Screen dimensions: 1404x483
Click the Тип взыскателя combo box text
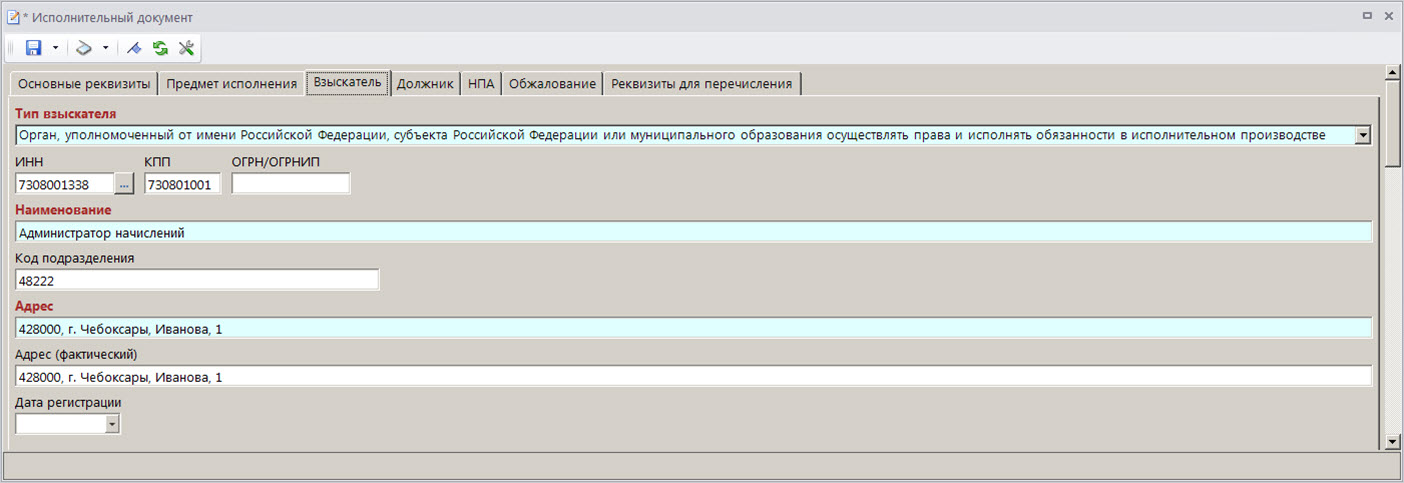(x=685, y=136)
